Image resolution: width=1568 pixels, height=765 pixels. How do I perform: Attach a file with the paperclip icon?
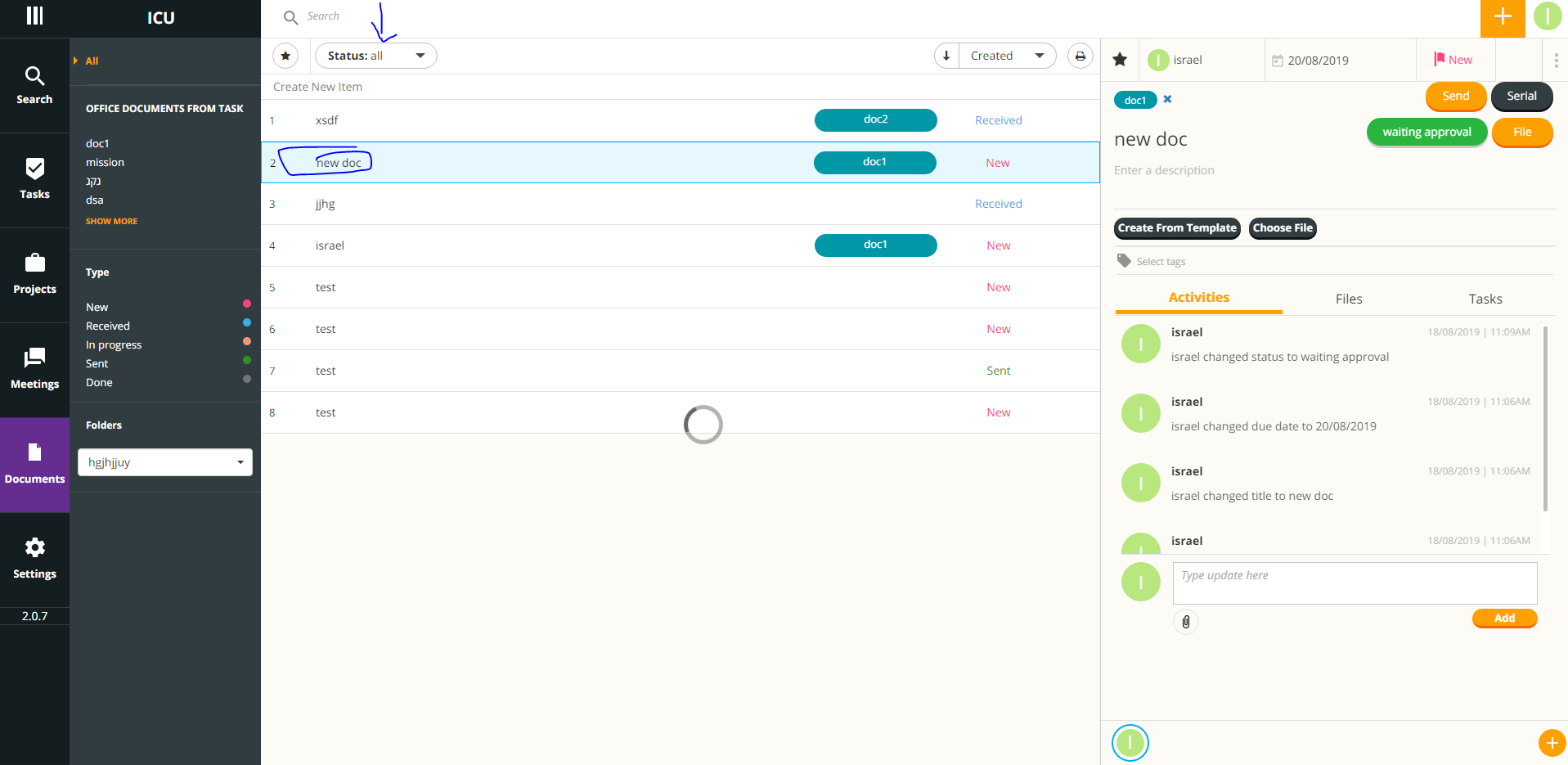pos(1186,622)
